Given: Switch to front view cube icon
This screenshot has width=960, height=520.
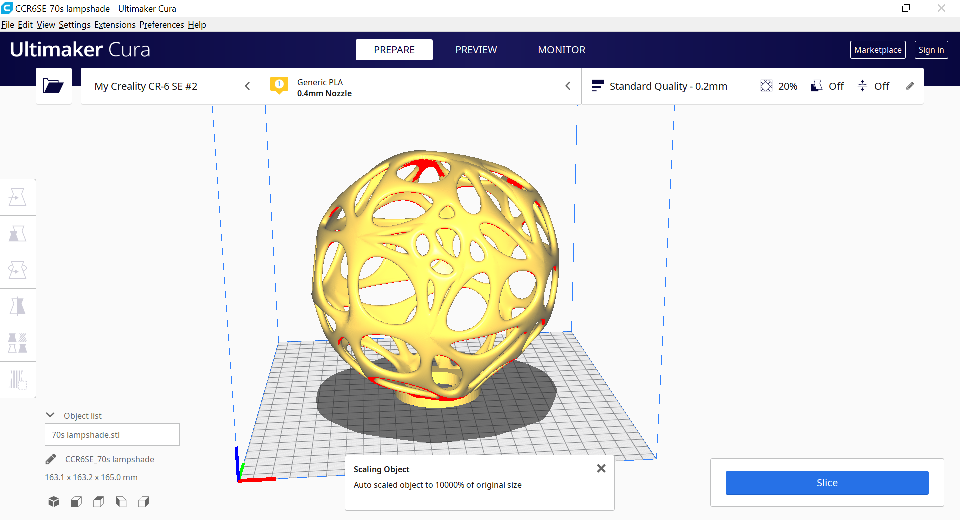Looking at the screenshot, I should point(77,502).
